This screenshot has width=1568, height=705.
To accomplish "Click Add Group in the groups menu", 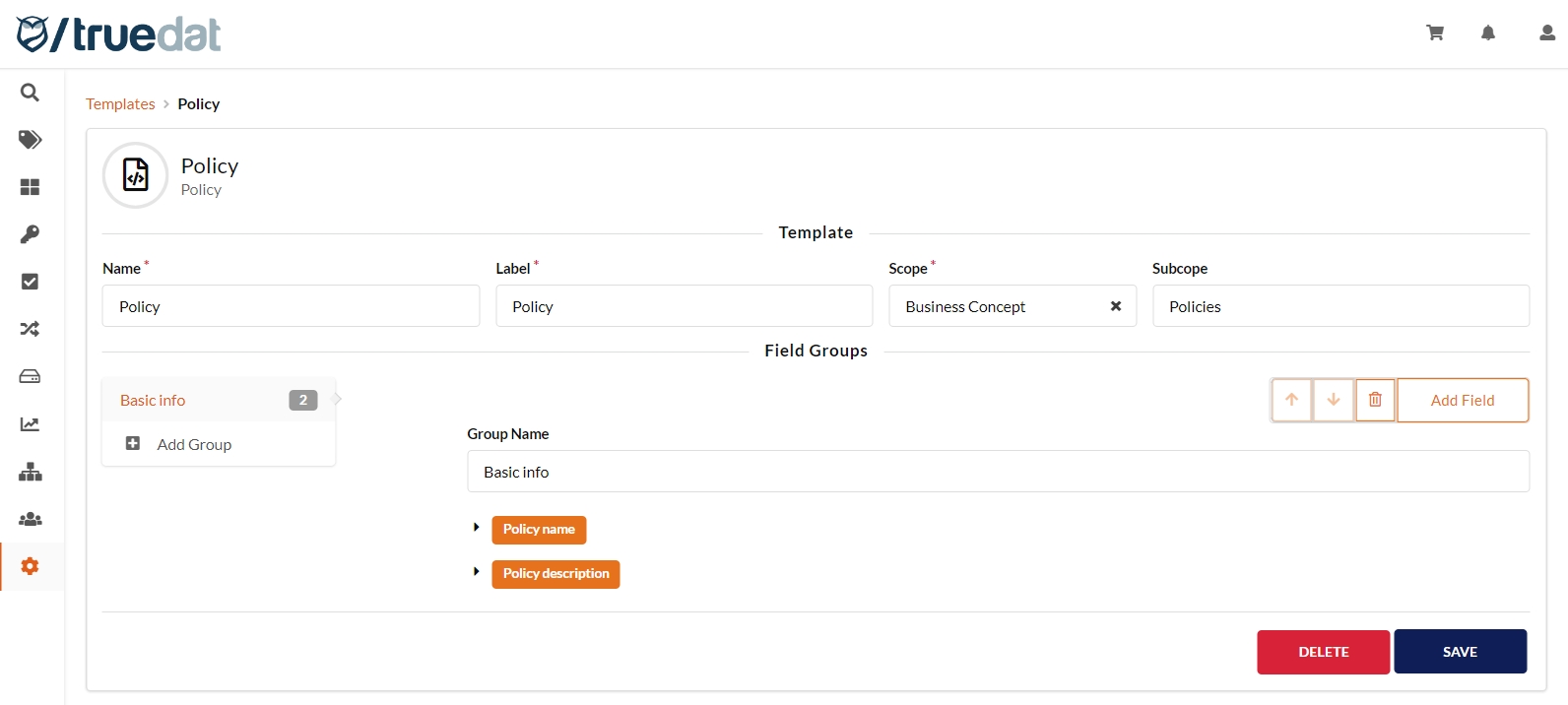I will [194, 444].
